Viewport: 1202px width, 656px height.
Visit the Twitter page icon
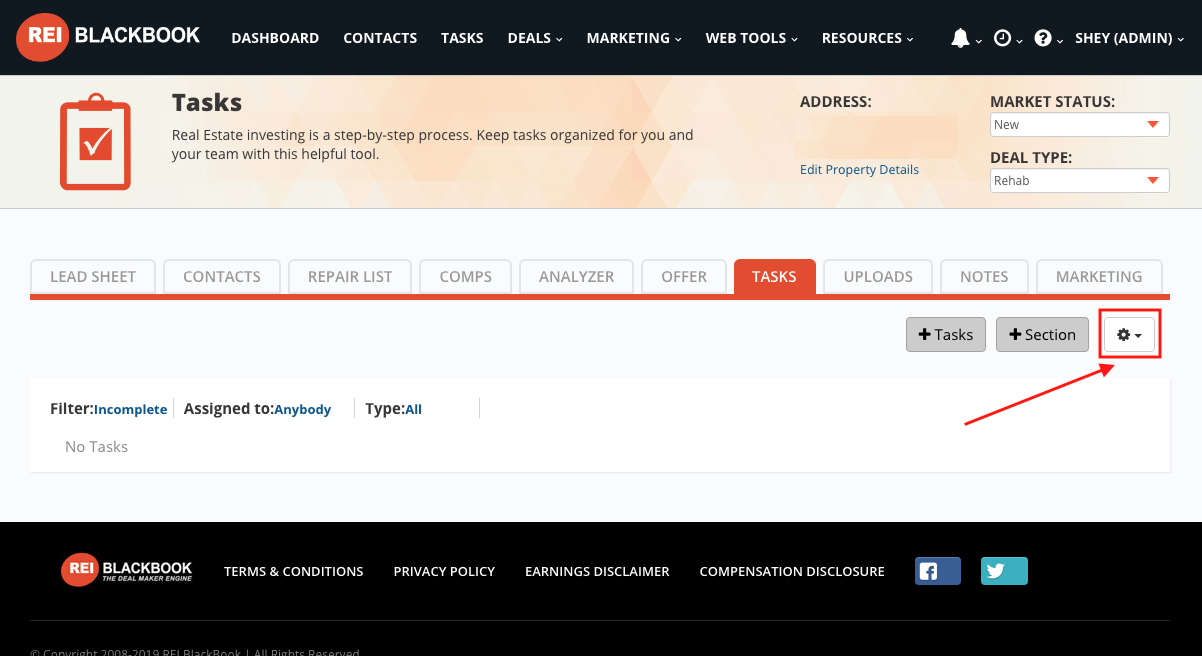pyautogui.click(x=1004, y=571)
